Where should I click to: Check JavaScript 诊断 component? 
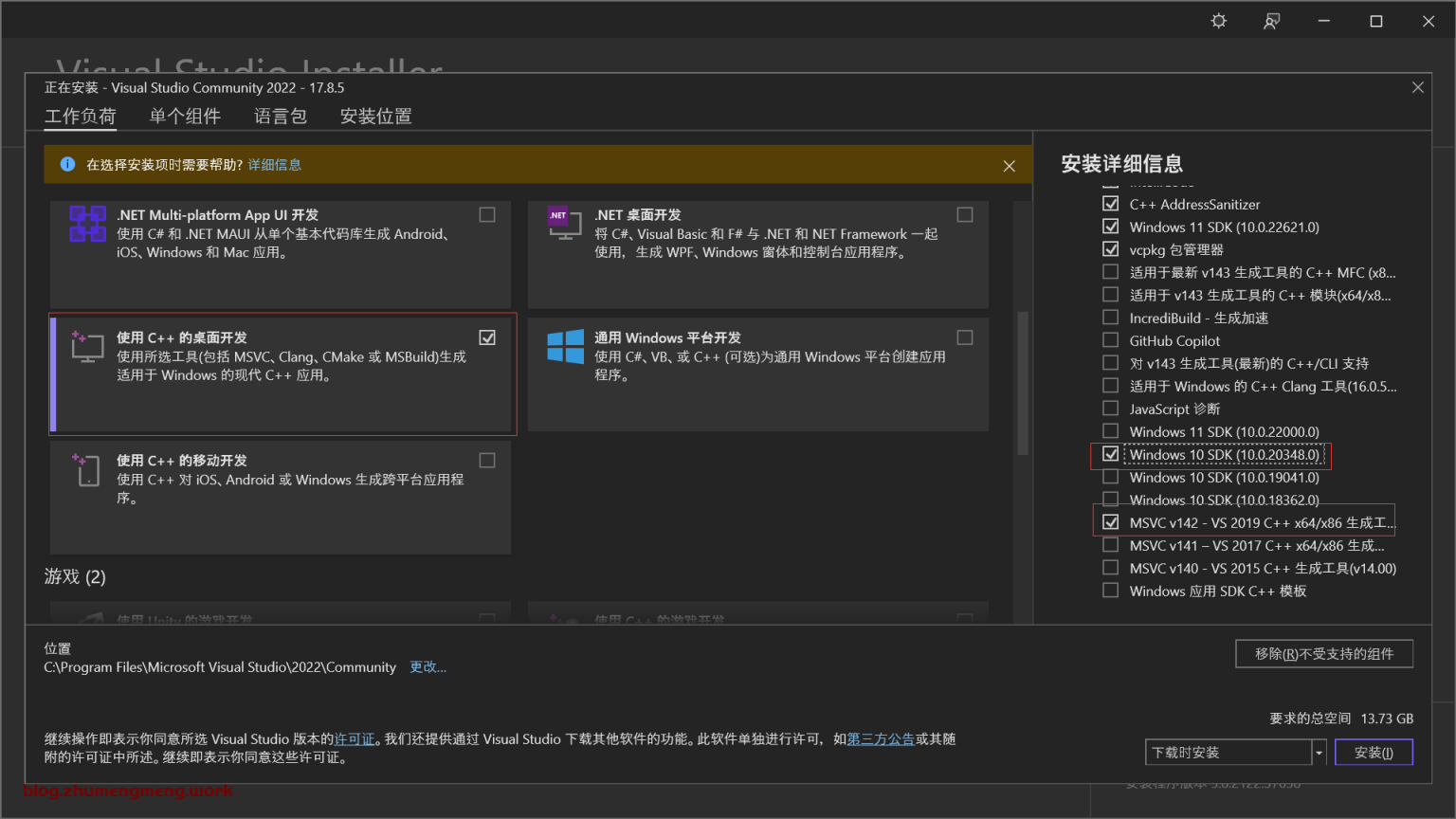(1111, 409)
